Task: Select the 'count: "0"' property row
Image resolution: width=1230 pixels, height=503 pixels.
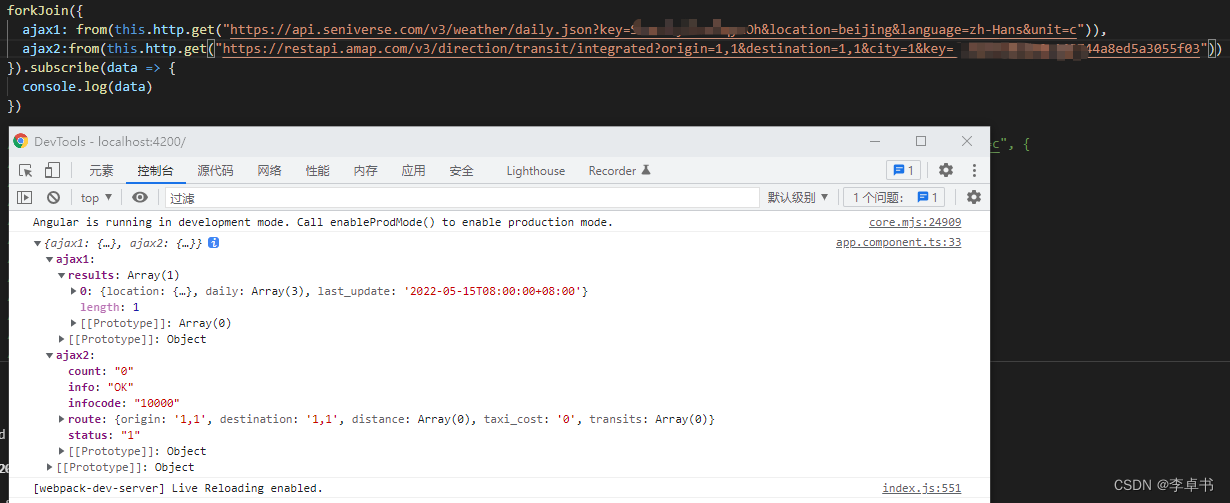Action: click(x=101, y=371)
